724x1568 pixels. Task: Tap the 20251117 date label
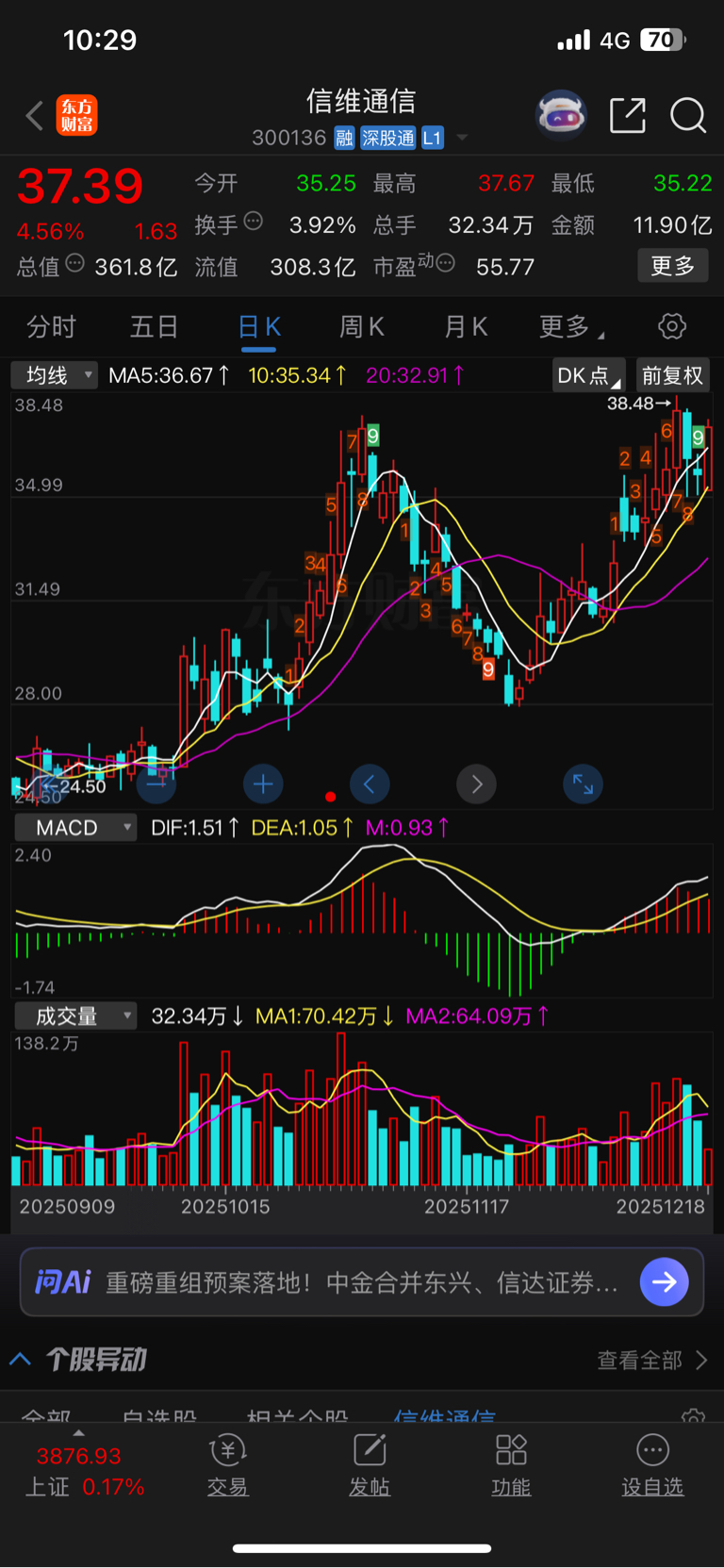pos(466,1207)
